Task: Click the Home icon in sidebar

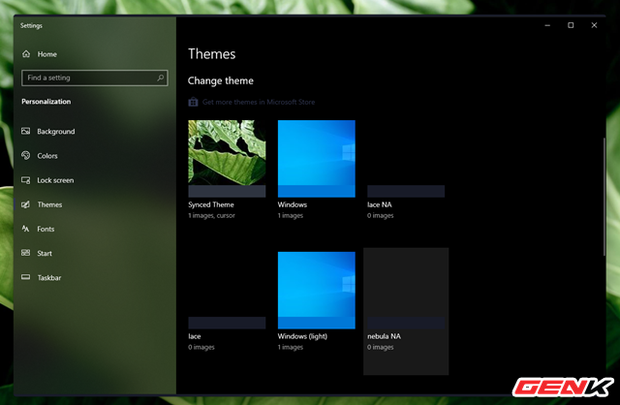Action: [26, 53]
